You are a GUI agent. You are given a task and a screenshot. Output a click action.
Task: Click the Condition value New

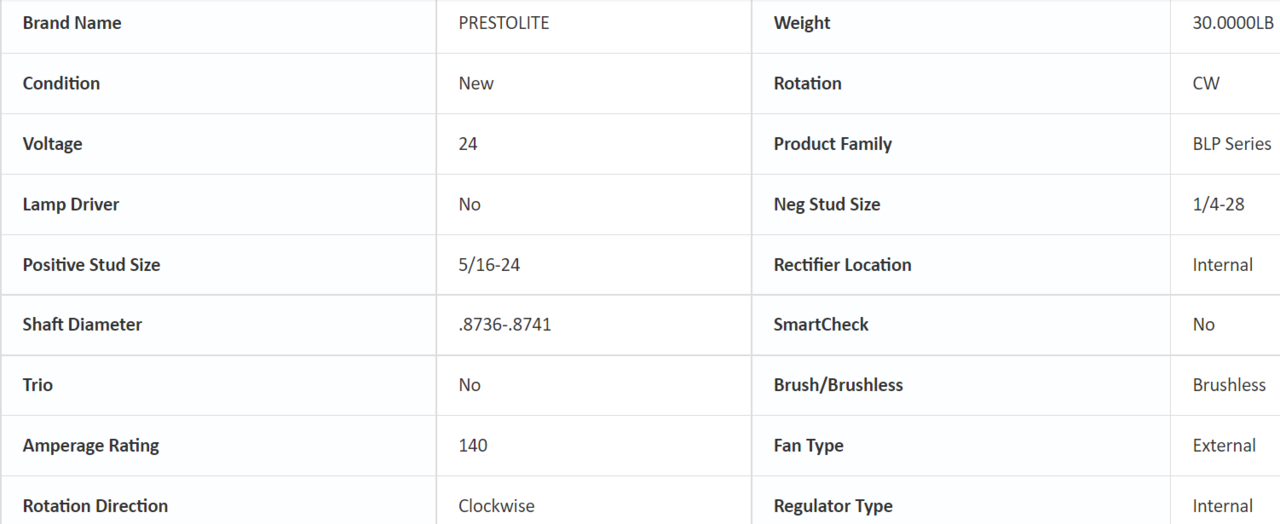pos(476,83)
